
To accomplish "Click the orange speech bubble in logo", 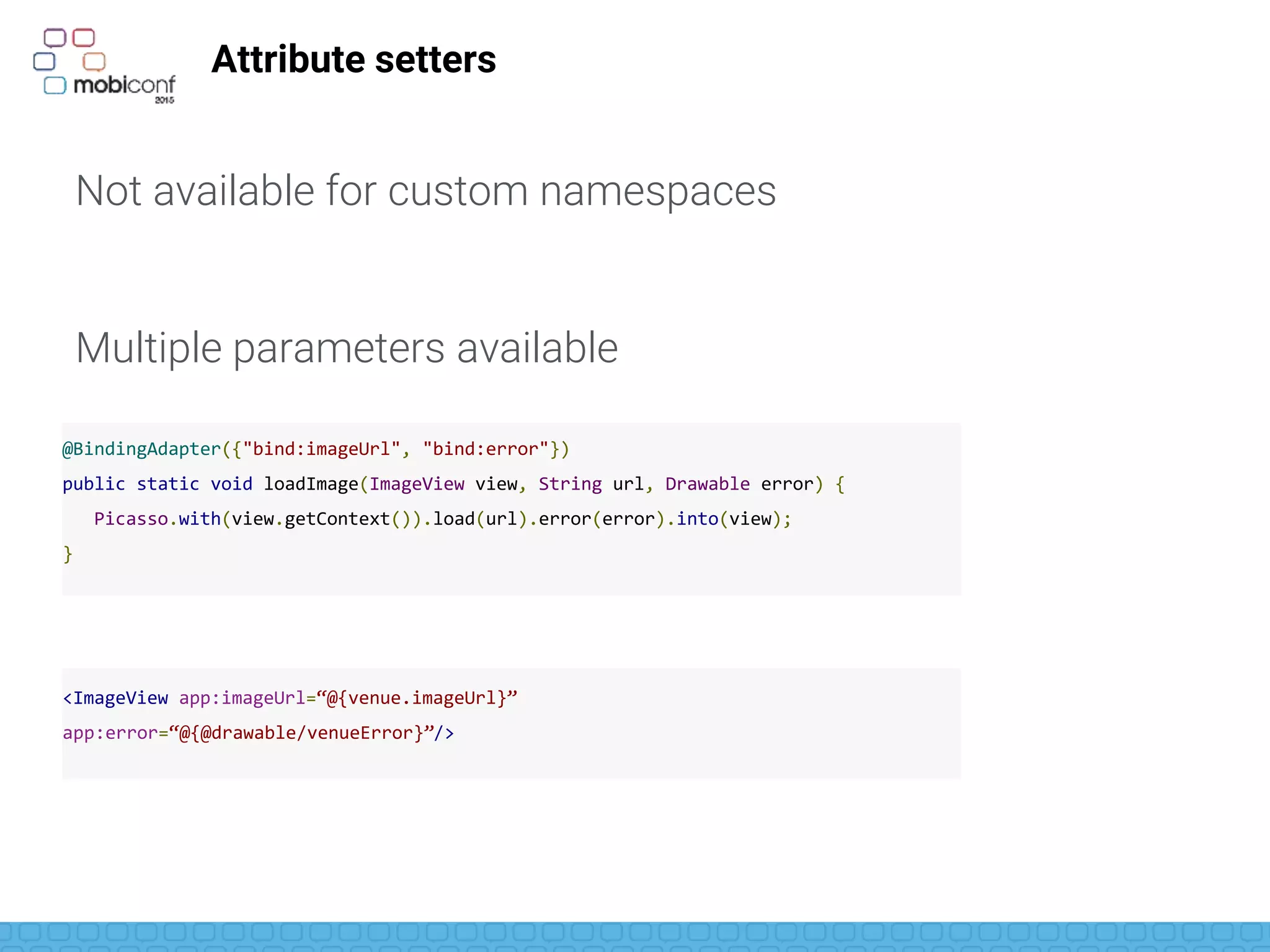I will point(94,61).
